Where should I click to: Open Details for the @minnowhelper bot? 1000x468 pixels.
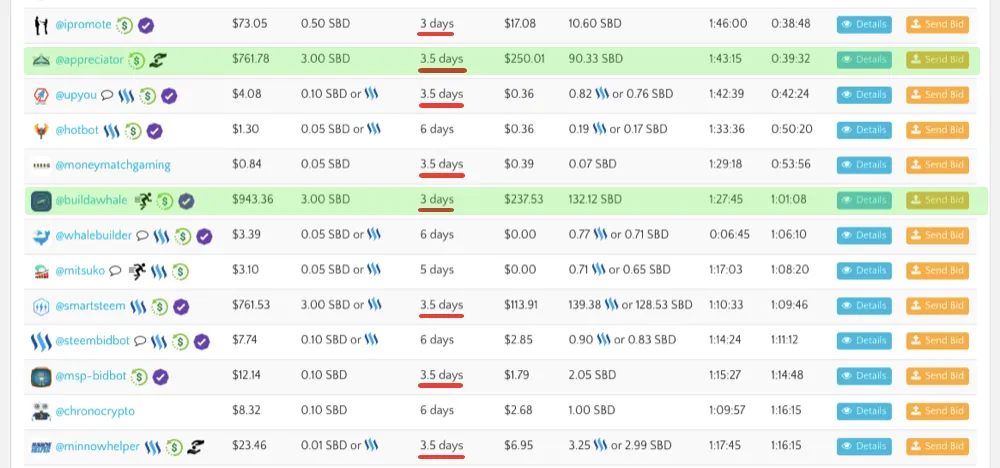click(x=864, y=446)
